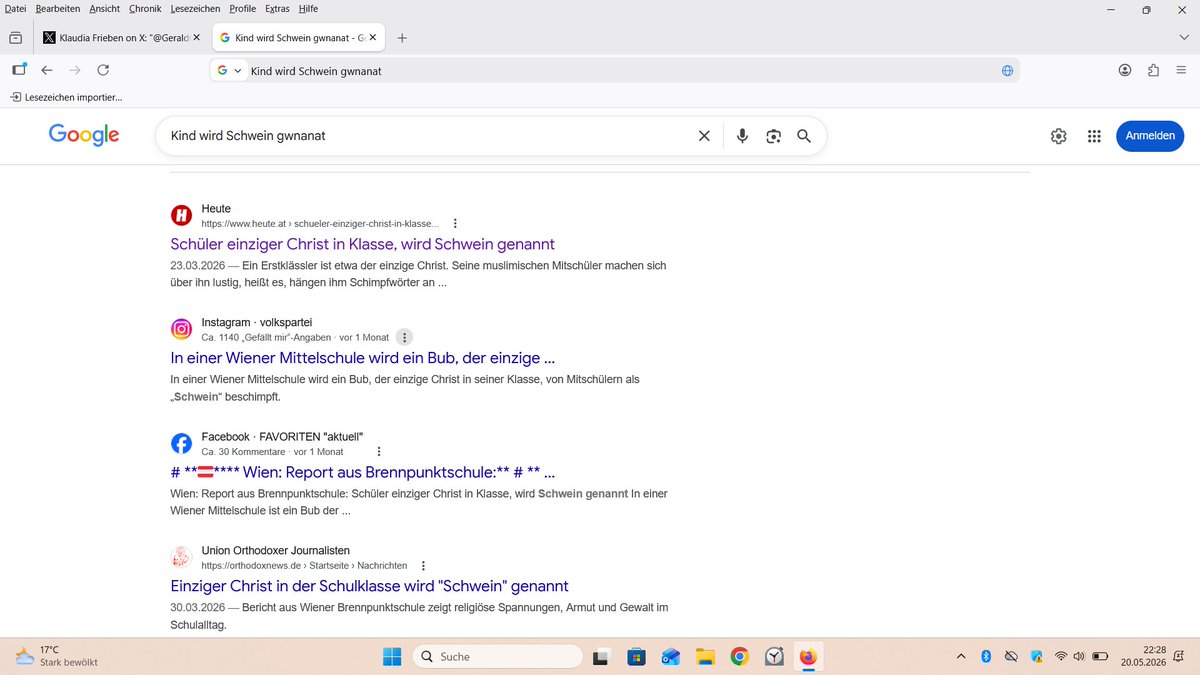Screen dimensions: 1200x675
Task: Close the Google search results tab
Action: coord(373,38)
